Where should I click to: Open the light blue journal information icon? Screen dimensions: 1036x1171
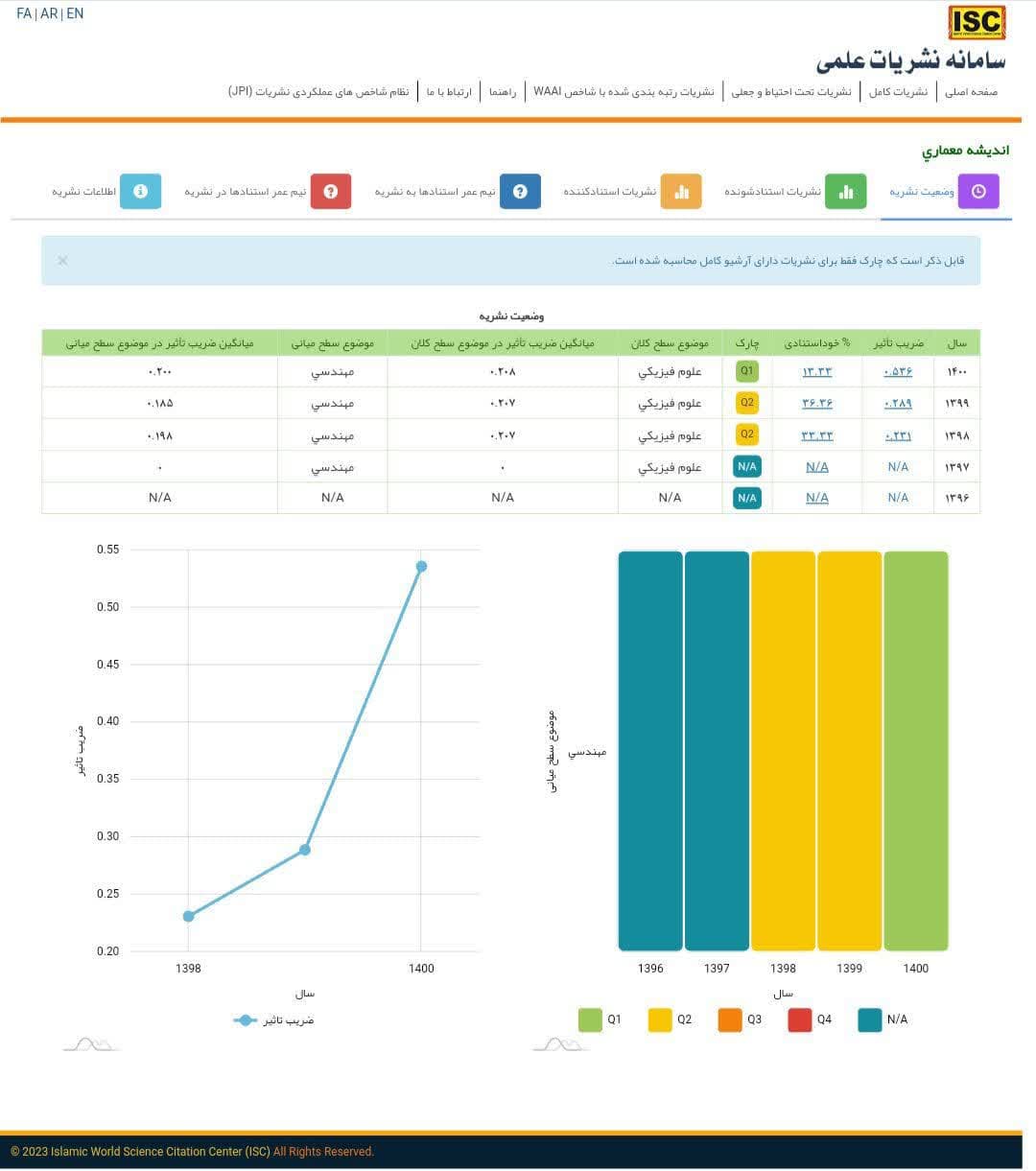[x=140, y=192]
